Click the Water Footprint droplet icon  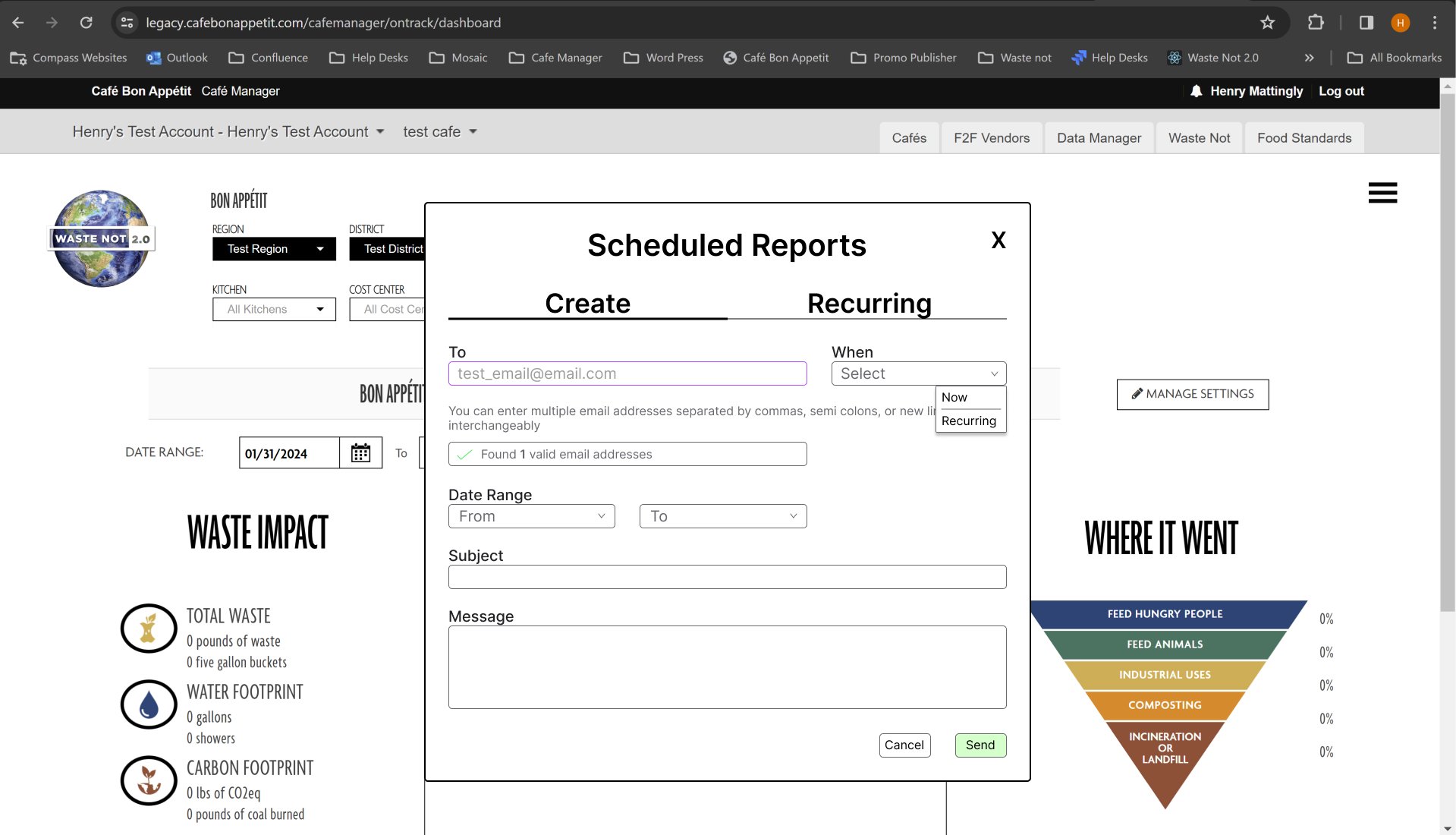[149, 704]
